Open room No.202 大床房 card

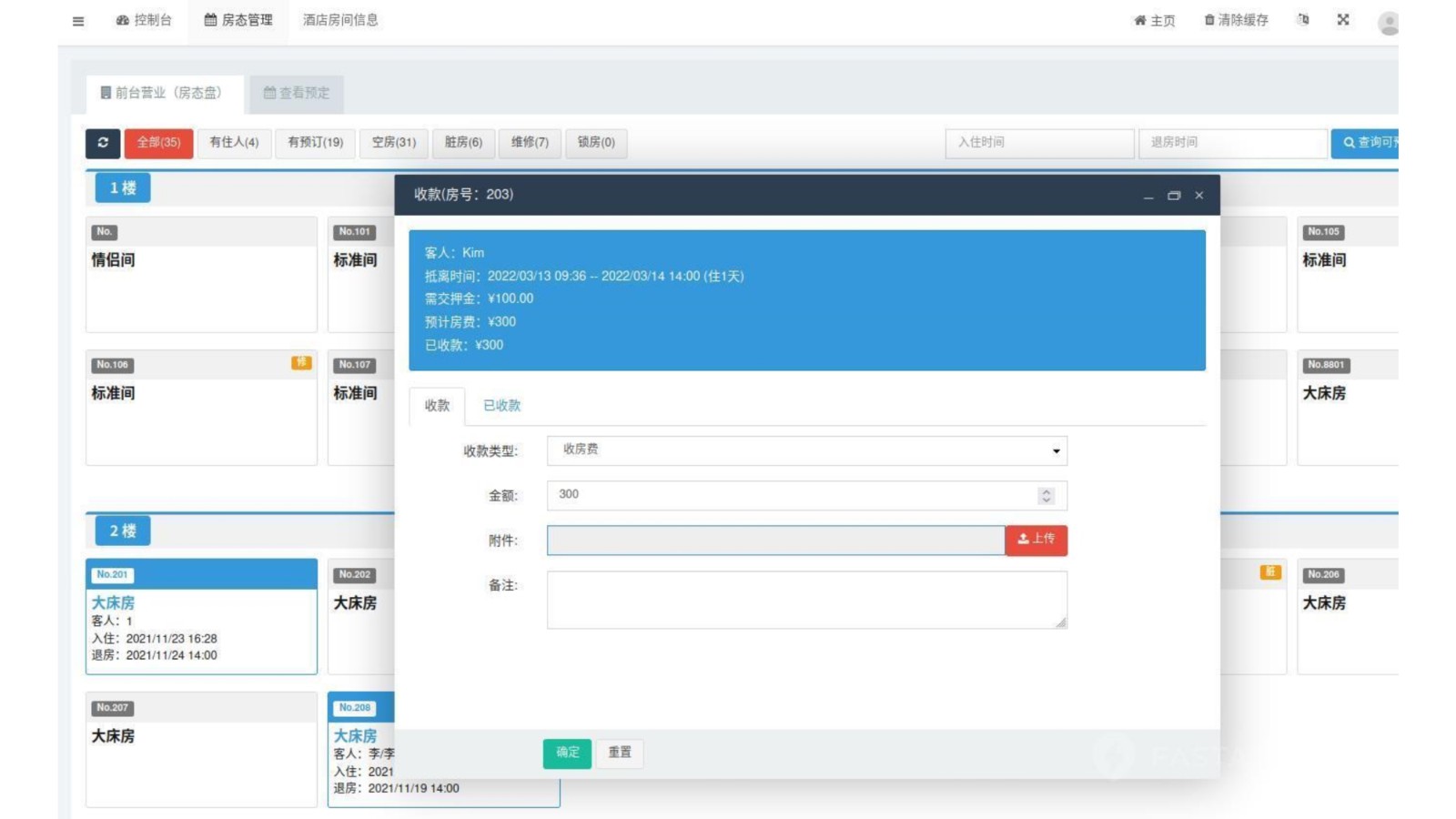[x=361, y=617]
